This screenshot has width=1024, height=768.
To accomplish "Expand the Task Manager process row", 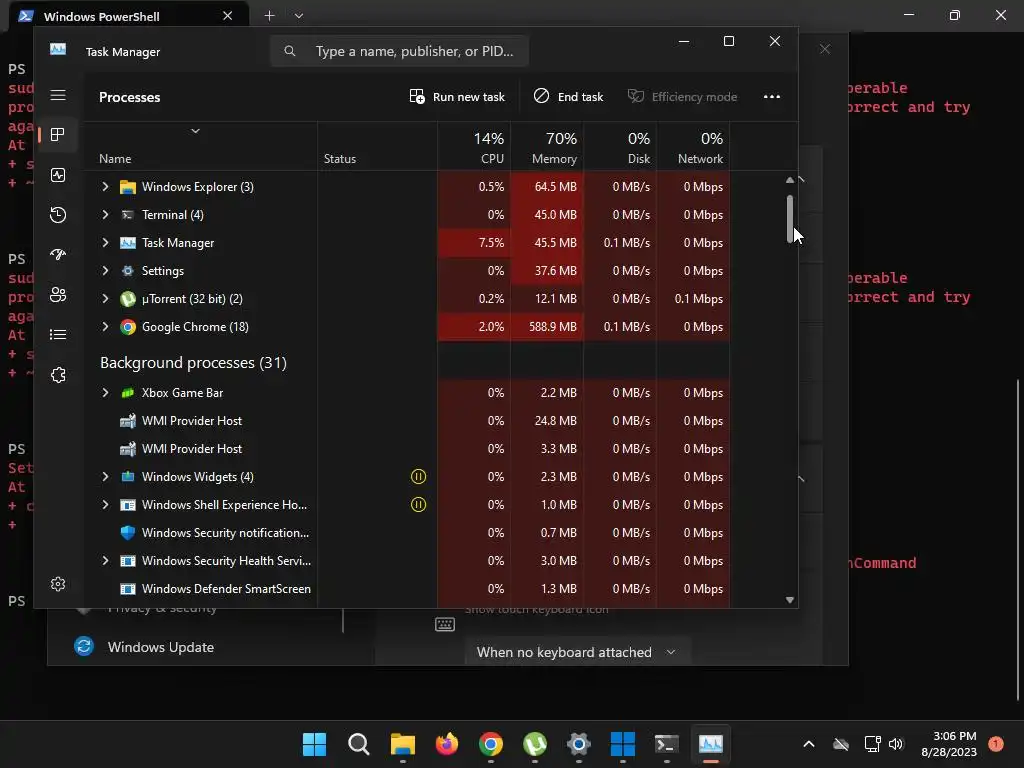I will coord(105,243).
